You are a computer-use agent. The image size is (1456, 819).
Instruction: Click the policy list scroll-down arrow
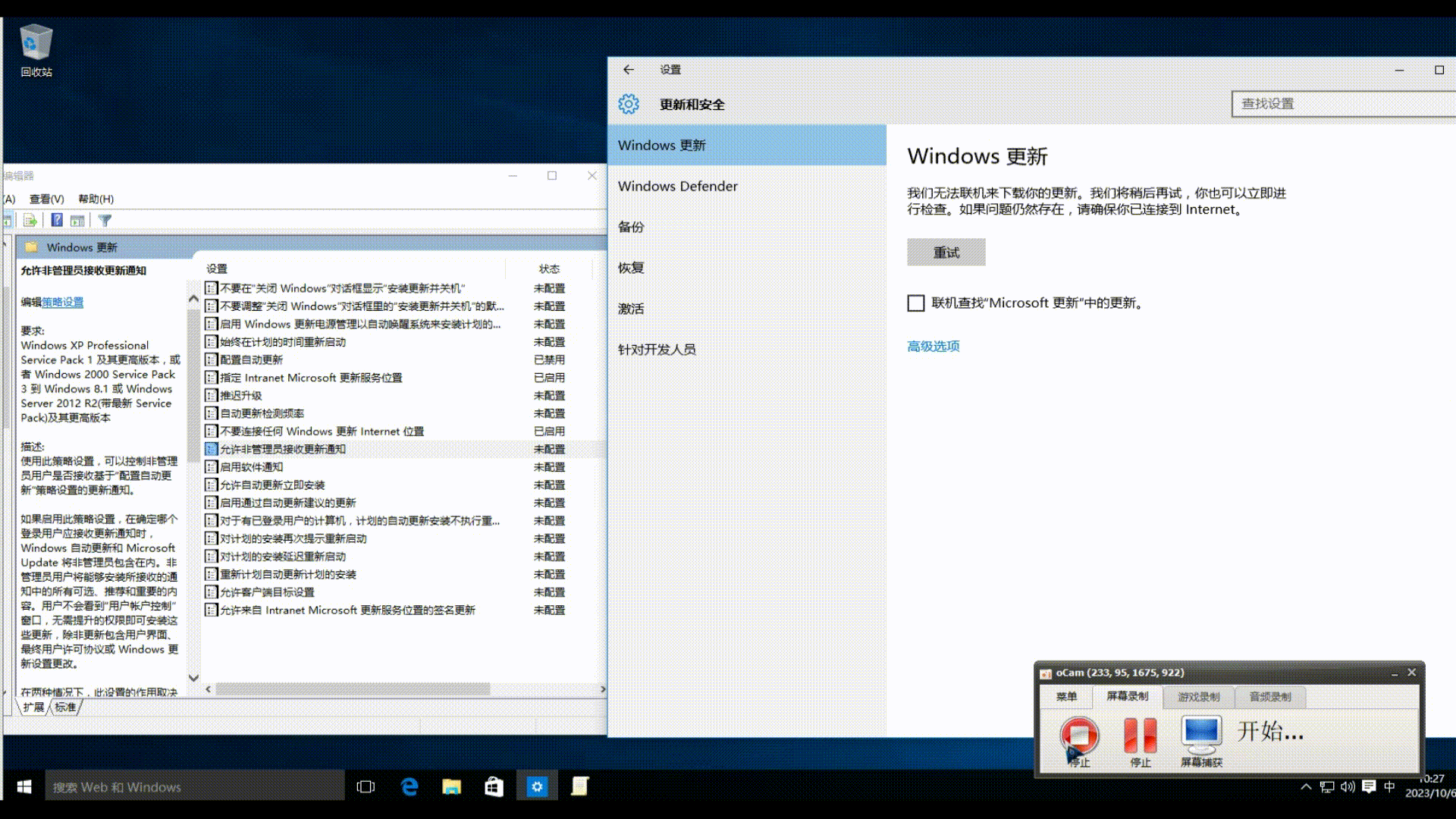(x=193, y=678)
